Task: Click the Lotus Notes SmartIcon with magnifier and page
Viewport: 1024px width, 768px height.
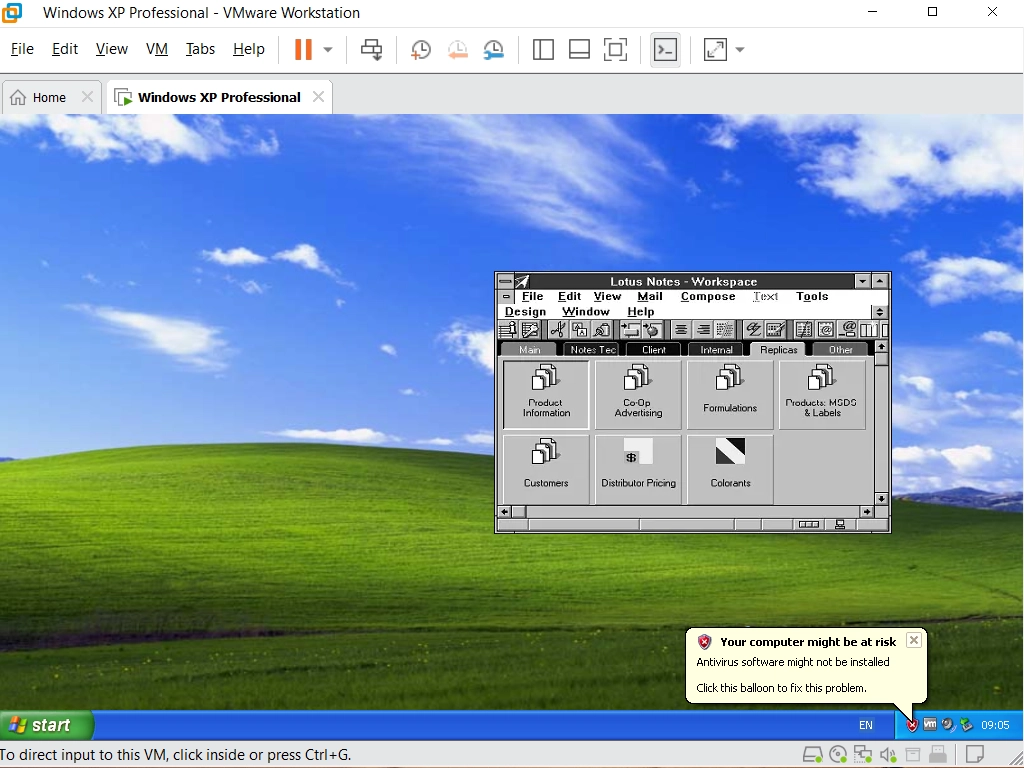Action: 601,330
